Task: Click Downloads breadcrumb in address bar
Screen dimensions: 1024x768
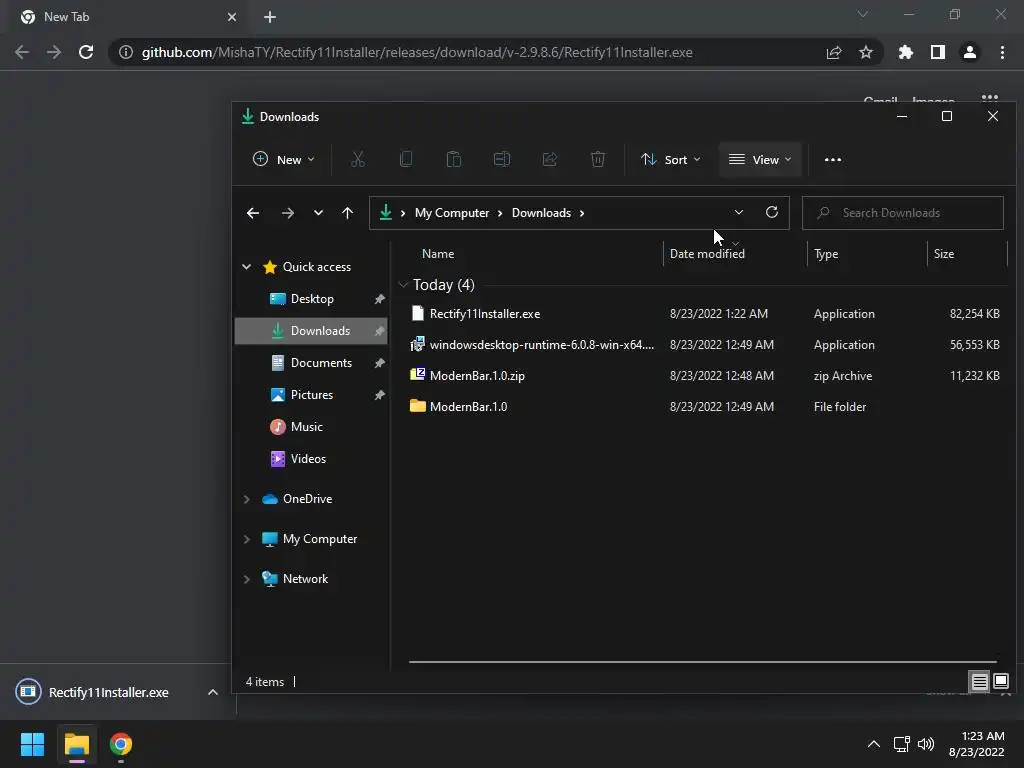Action: pyautogui.click(x=541, y=213)
